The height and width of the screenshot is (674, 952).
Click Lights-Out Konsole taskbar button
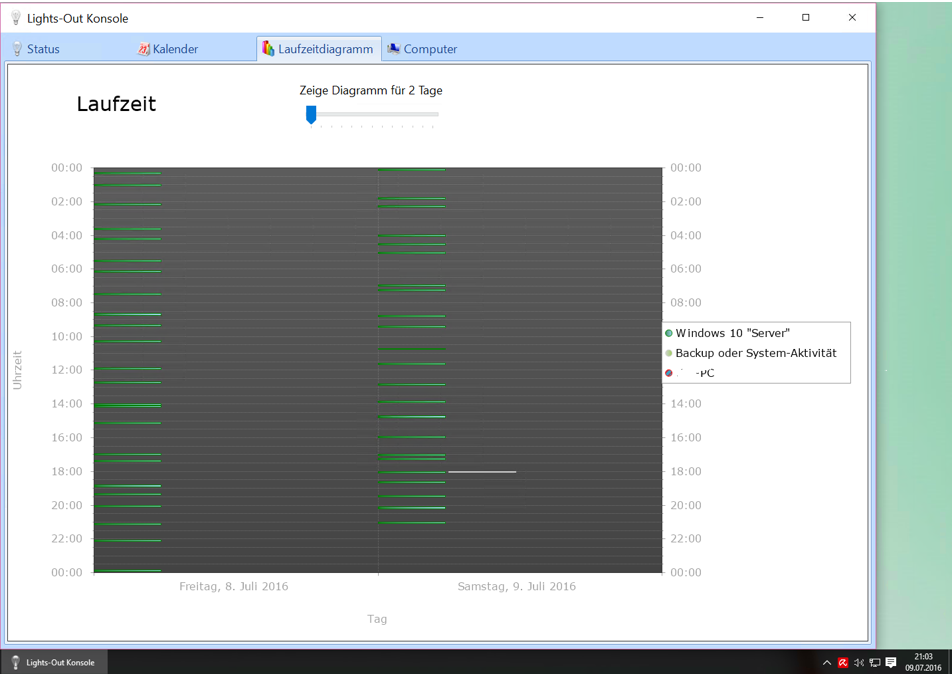54,662
